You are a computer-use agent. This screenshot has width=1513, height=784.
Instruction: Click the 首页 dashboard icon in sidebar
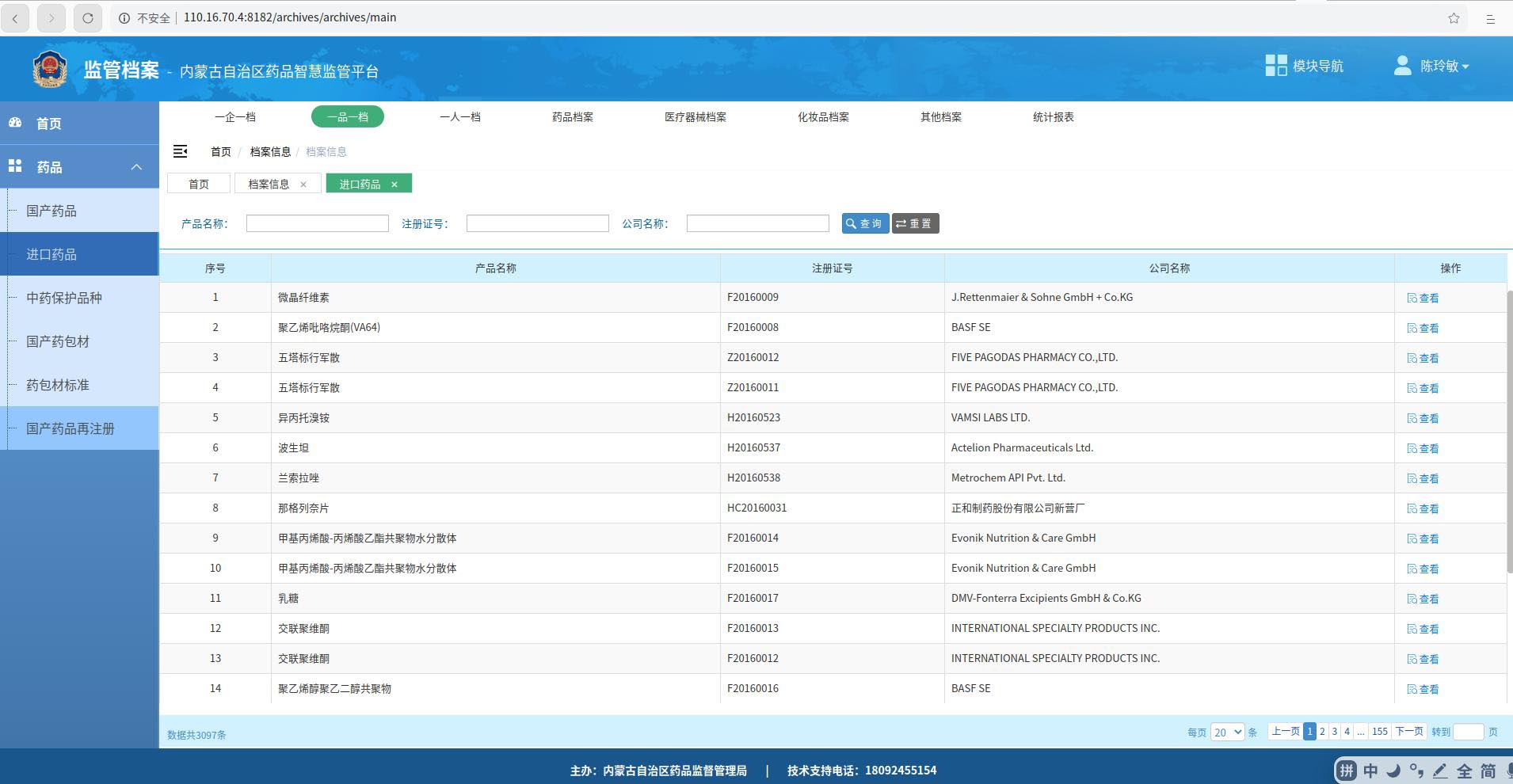tap(15, 123)
